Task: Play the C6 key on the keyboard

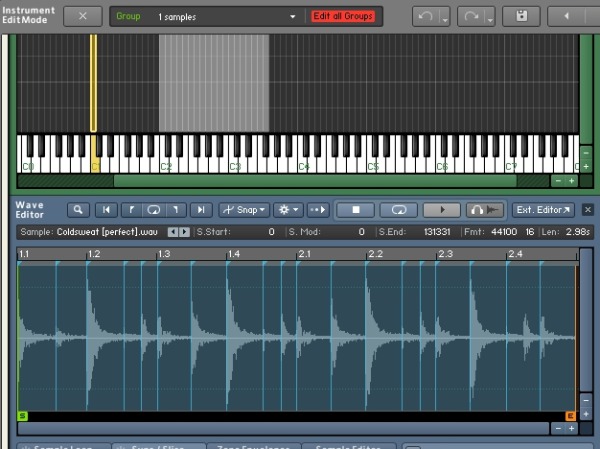Action: pyautogui.click(x=440, y=163)
